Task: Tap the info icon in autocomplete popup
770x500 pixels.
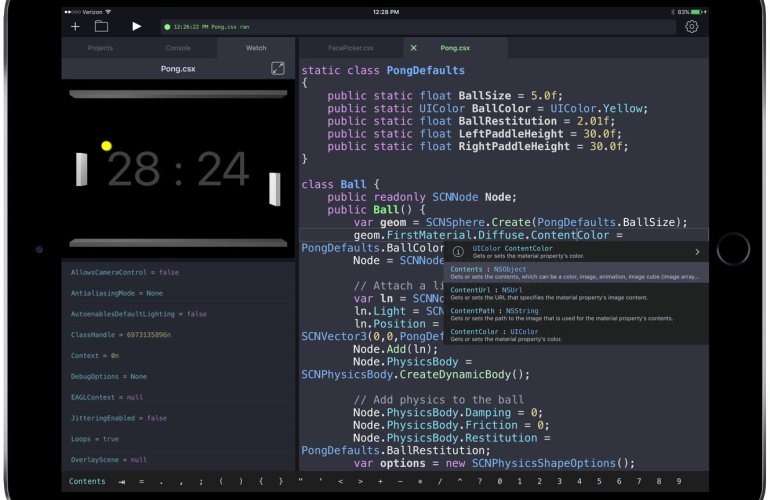Action: (458, 252)
